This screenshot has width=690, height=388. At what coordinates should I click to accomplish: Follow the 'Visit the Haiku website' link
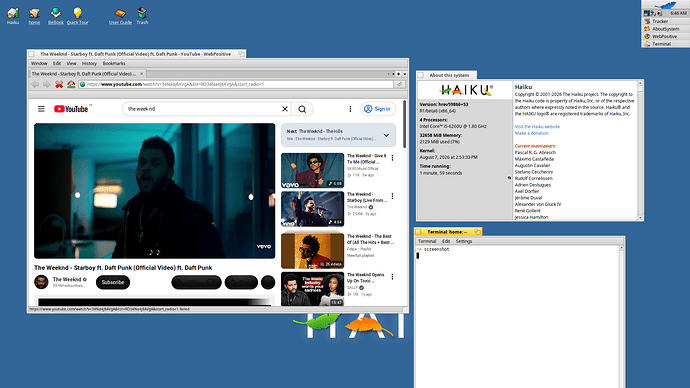(537, 127)
